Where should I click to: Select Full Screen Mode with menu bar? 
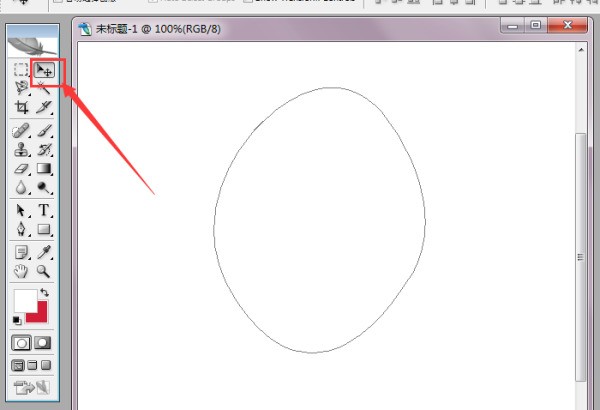tap(33, 365)
